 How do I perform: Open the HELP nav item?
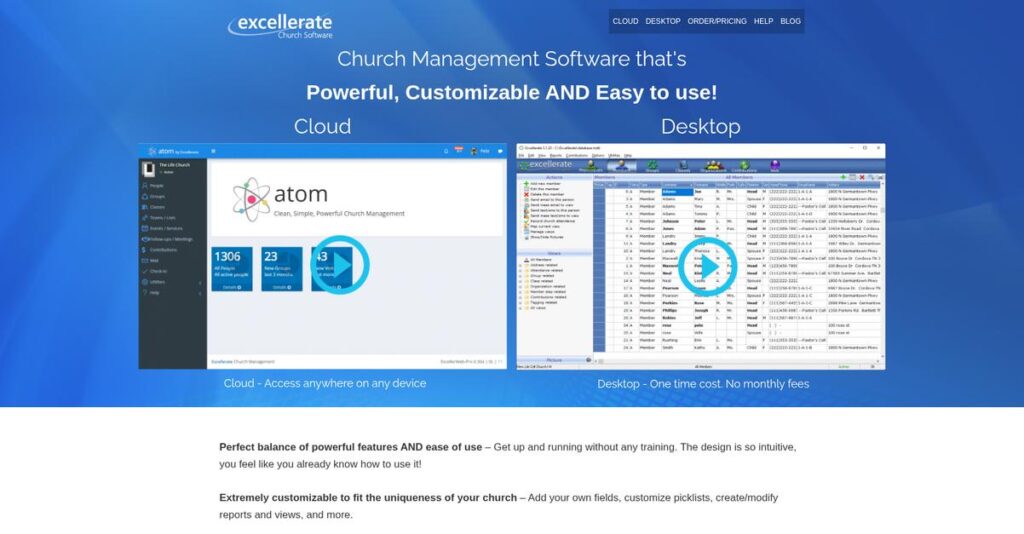pos(763,21)
